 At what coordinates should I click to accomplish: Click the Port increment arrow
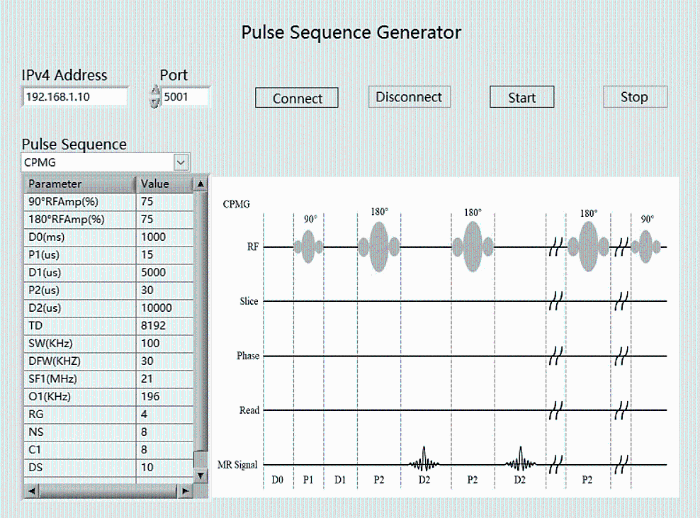point(155,91)
